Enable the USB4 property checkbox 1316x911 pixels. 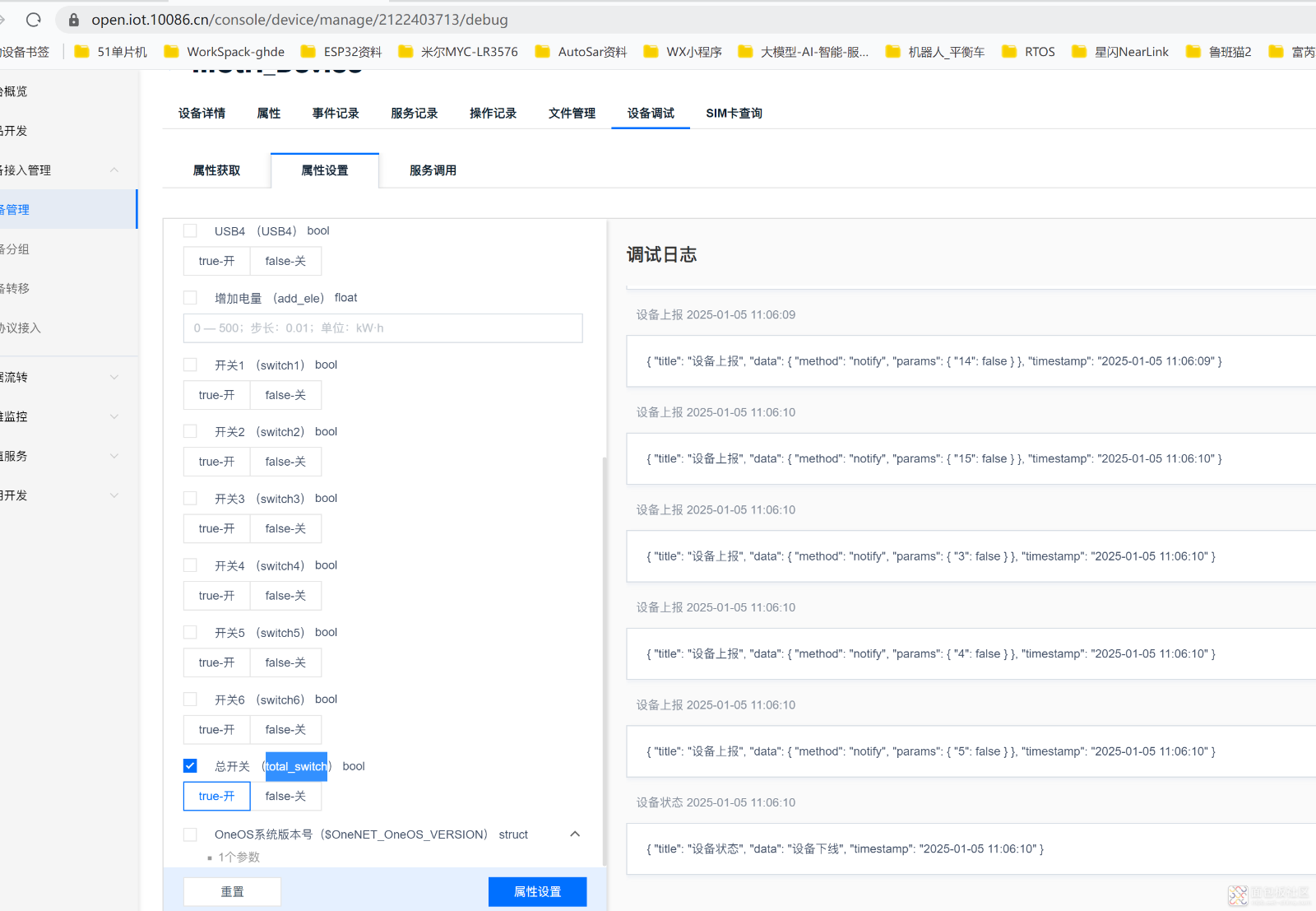190,231
